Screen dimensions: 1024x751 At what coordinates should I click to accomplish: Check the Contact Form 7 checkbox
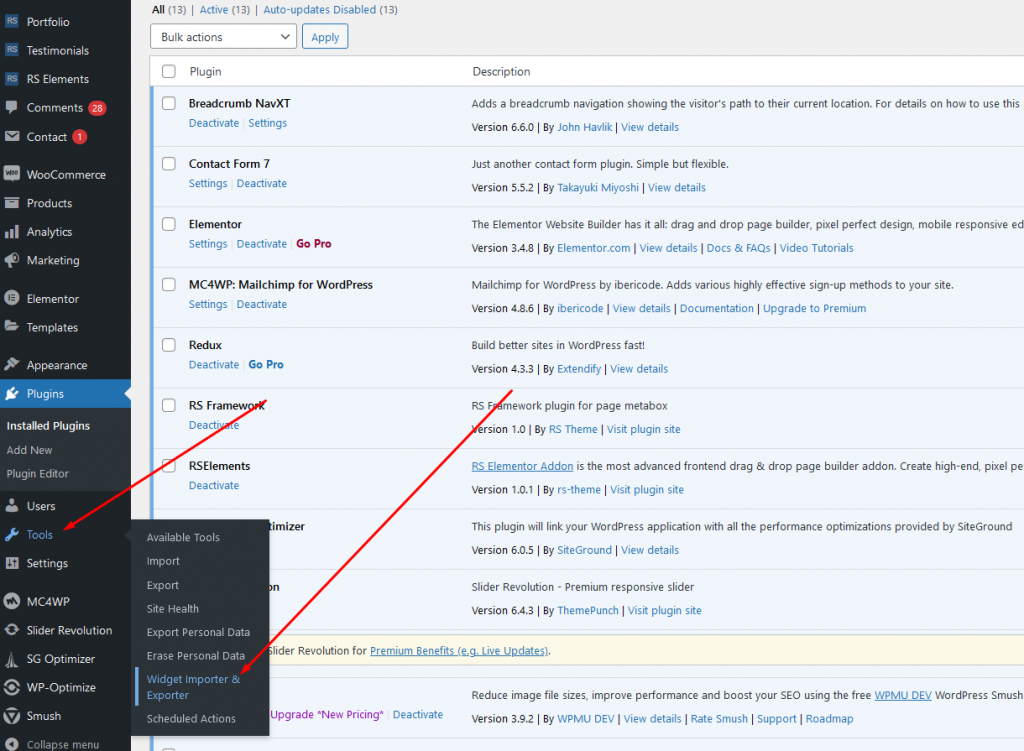coord(168,163)
